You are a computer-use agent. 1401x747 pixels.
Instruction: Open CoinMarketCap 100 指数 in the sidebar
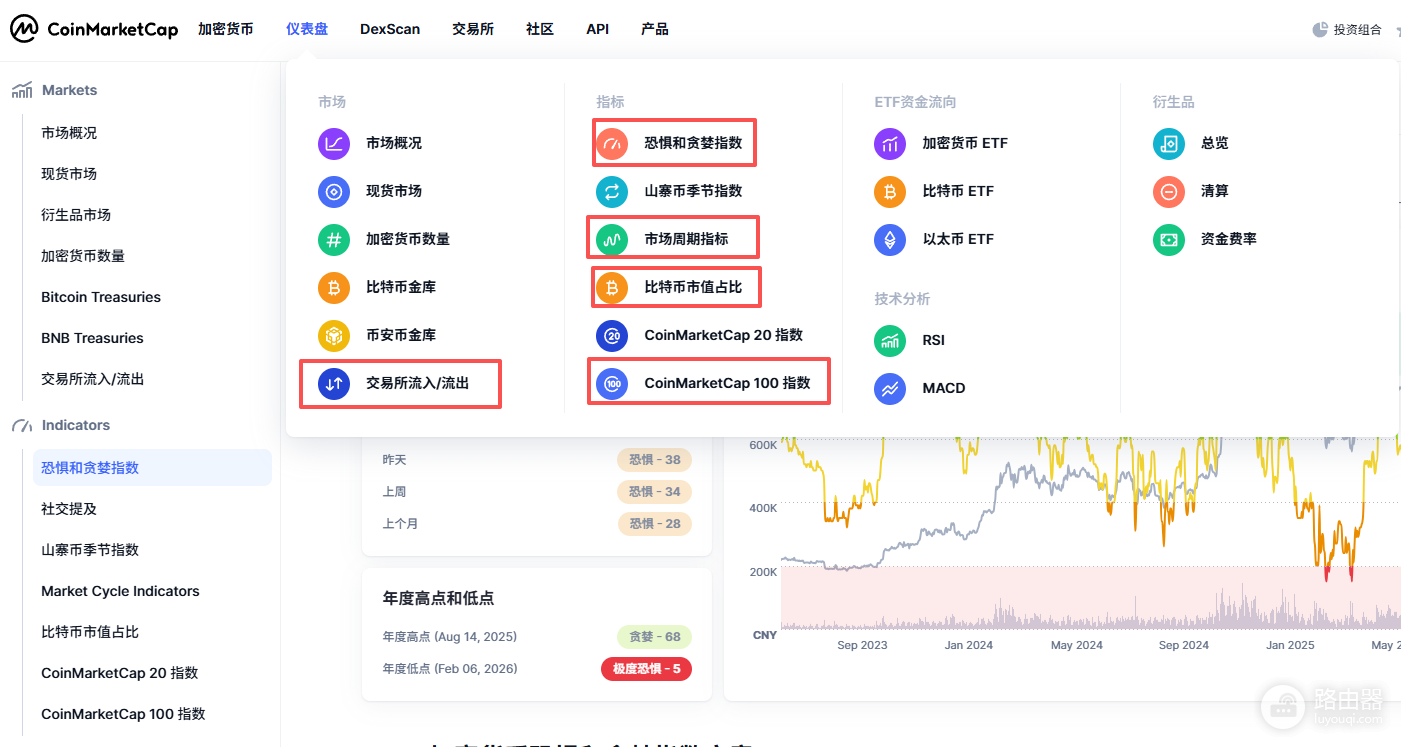[x=123, y=714]
